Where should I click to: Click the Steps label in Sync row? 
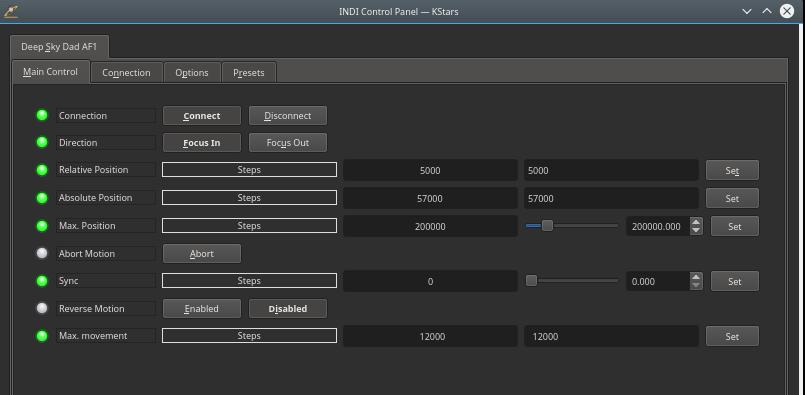[x=249, y=280]
